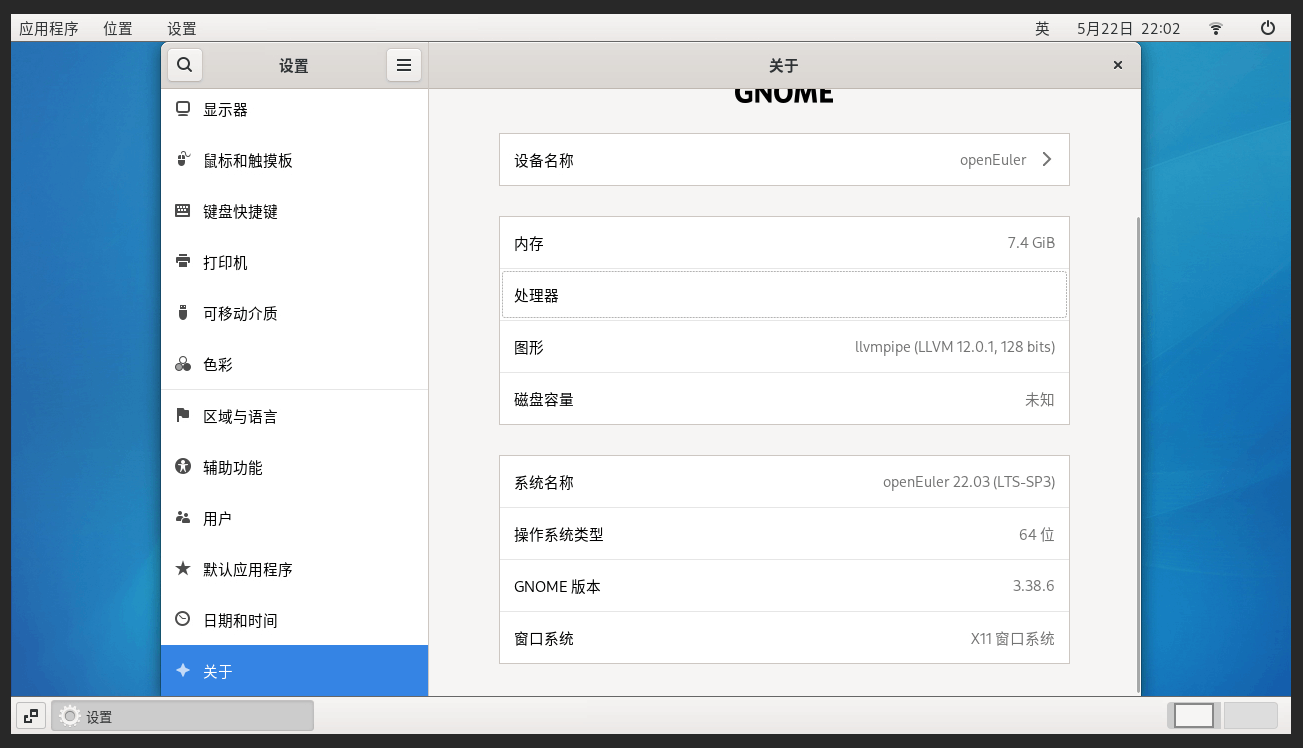Viewport: 1303px width, 748px height.
Task: Click the display monitor icon beside 显示器
Action: click(x=182, y=109)
